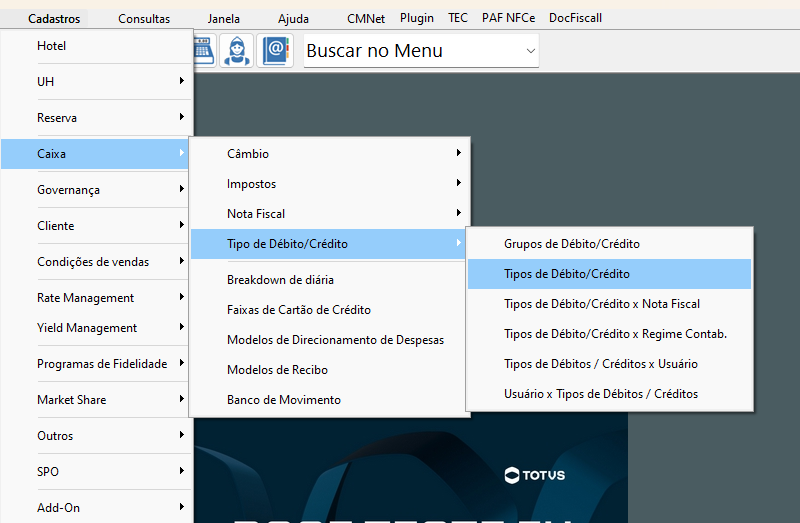Open Breakdown de diária
The width and height of the screenshot is (800, 523).
(x=330, y=280)
